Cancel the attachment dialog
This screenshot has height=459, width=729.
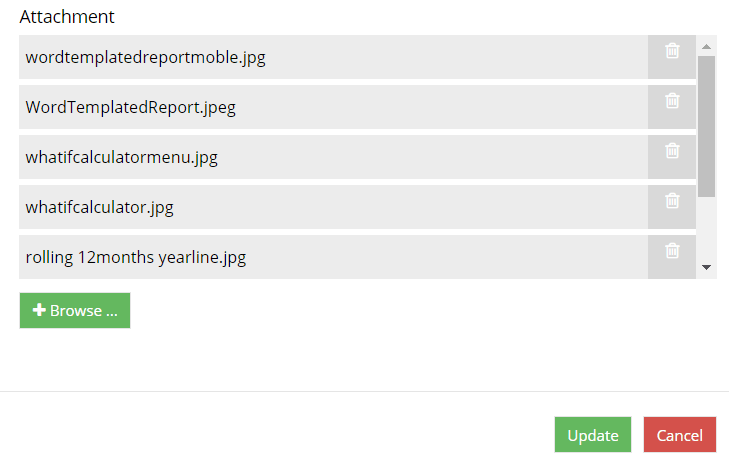click(679, 434)
